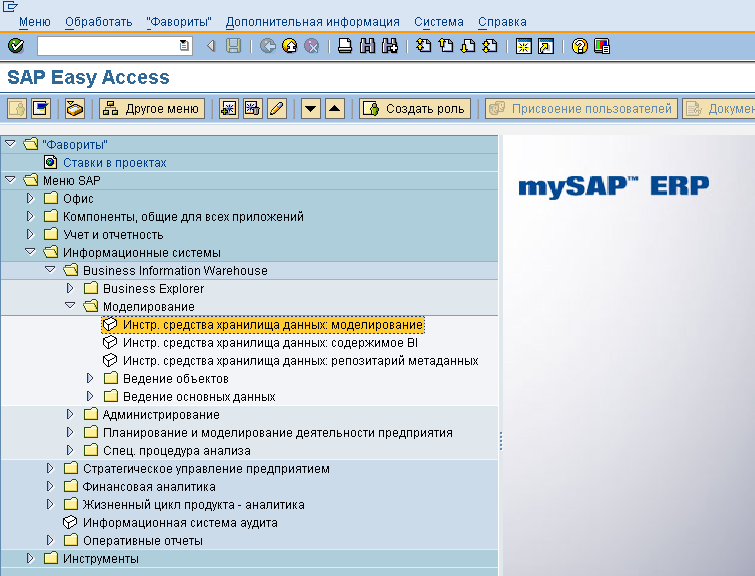This screenshot has width=755, height=576.
Task: Click the Cancel red X icon
Action: (x=312, y=46)
